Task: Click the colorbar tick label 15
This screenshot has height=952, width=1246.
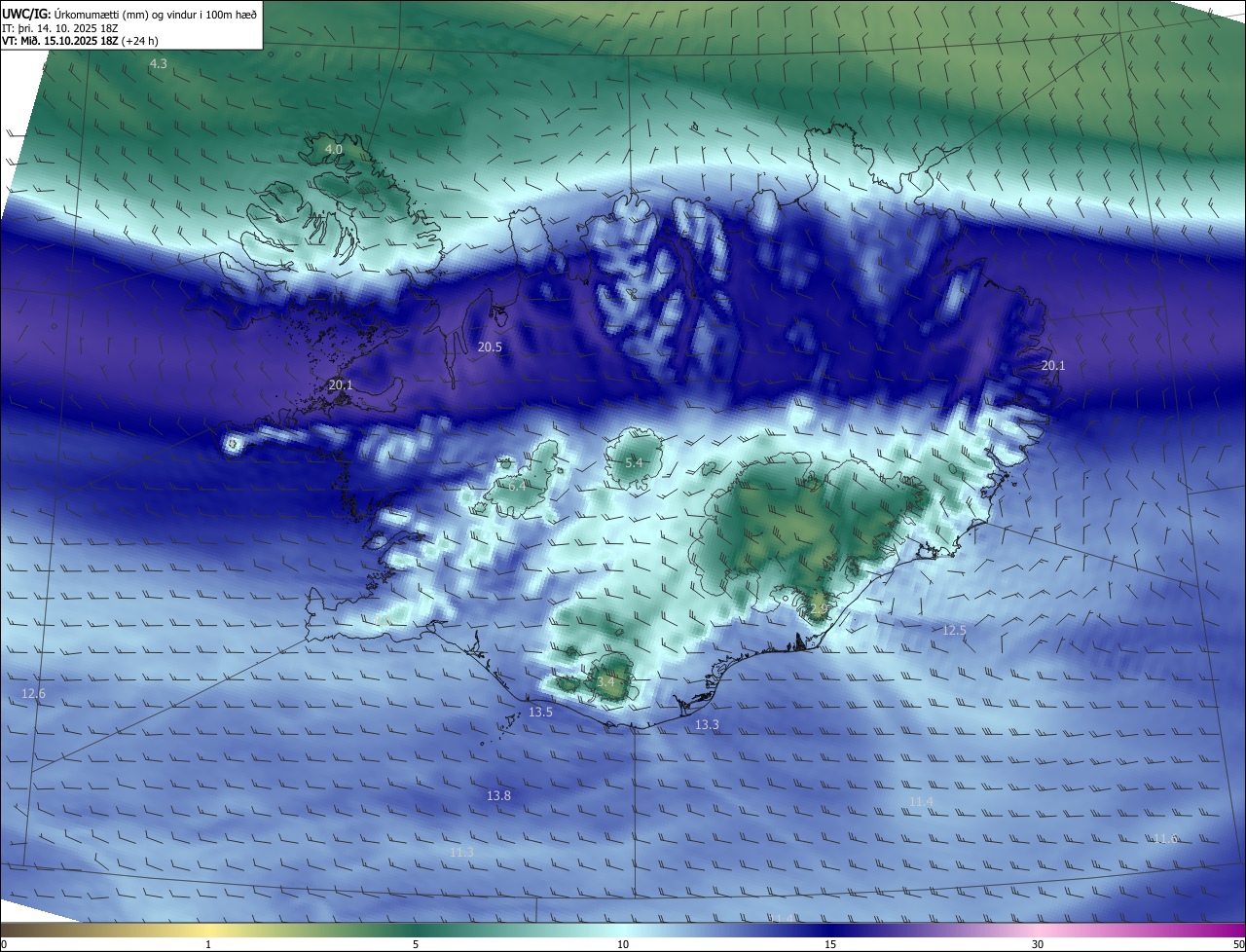Action: pyautogui.click(x=830, y=944)
